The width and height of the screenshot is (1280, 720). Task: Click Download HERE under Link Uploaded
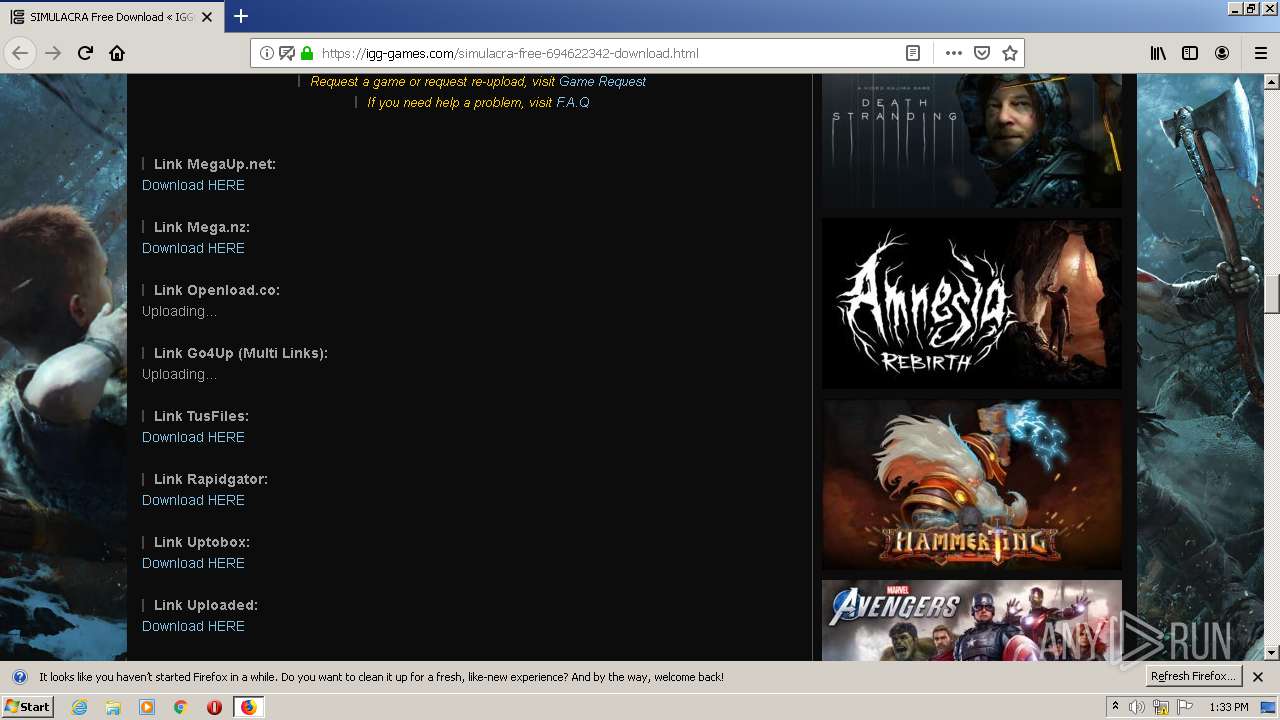click(x=193, y=626)
